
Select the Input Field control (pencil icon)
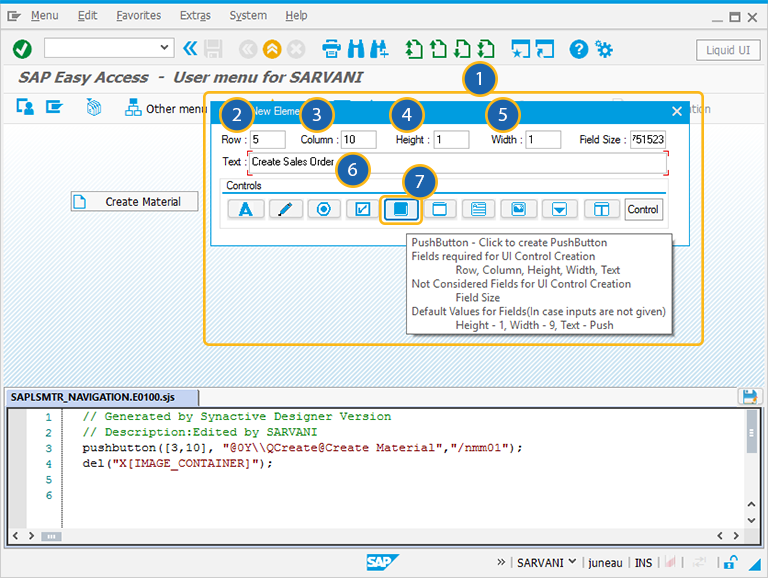pos(285,209)
